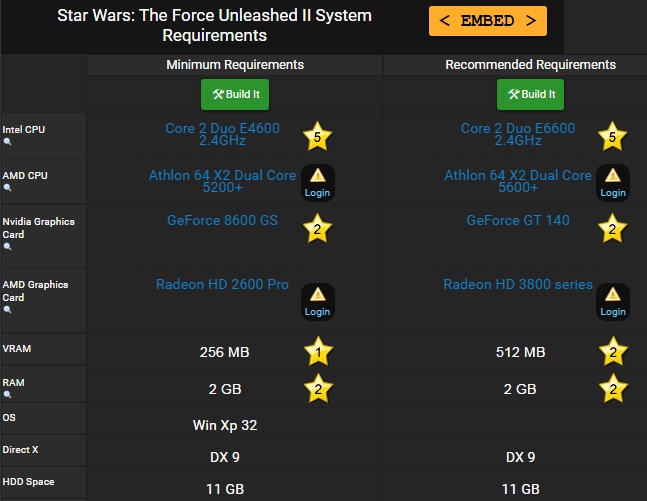The width and height of the screenshot is (647, 501).
Task: Click magnifier icon under Intel CPU
Action: pyautogui.click(x=8, y=142)
